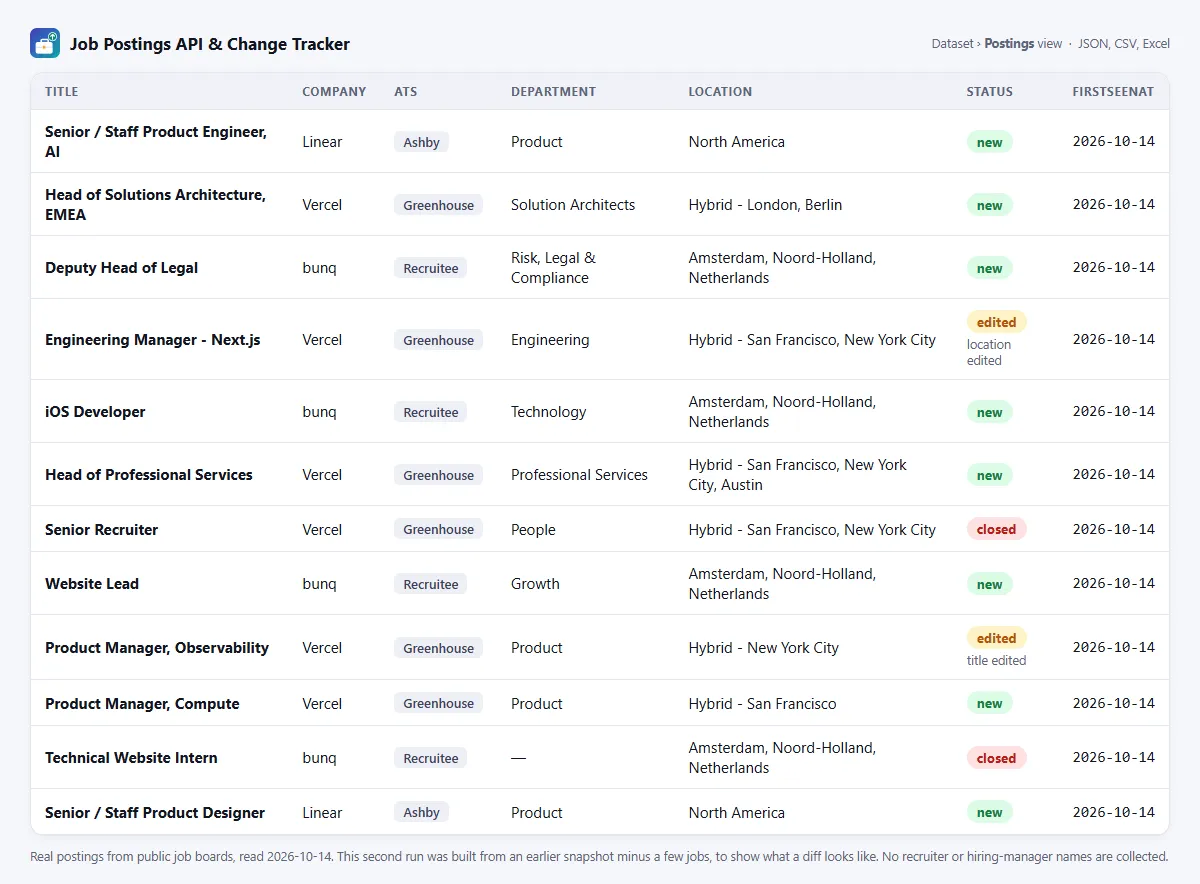Select 'Senior / Staff Product Engineer, AI' title
Screen dimensions: 1200x884
point(156,142)
